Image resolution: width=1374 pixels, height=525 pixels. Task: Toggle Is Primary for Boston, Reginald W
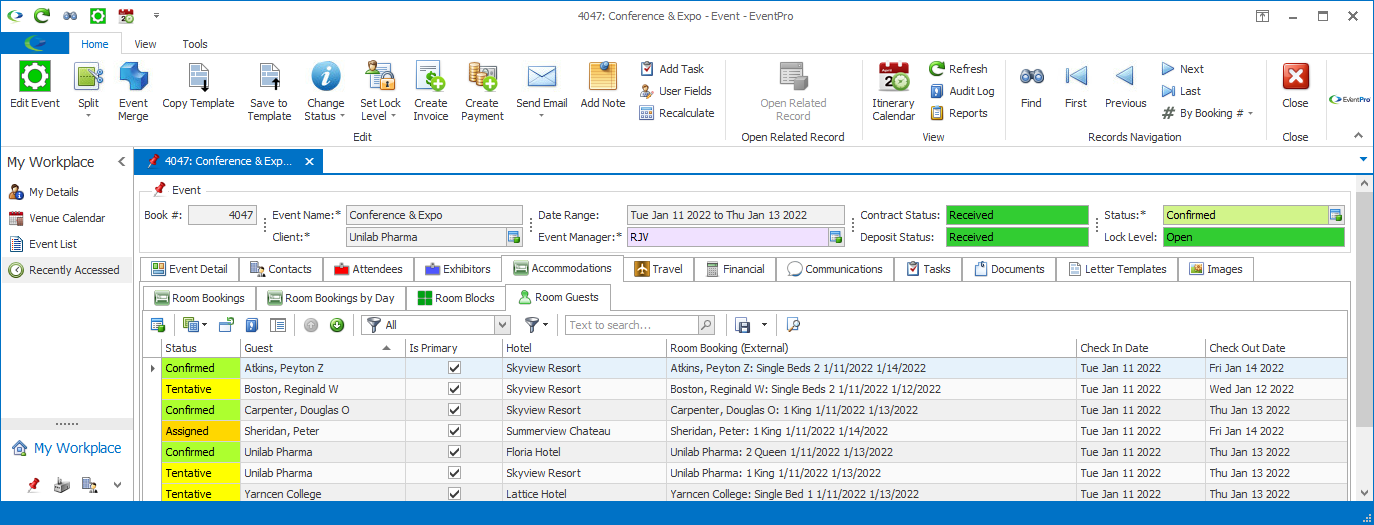455,389
